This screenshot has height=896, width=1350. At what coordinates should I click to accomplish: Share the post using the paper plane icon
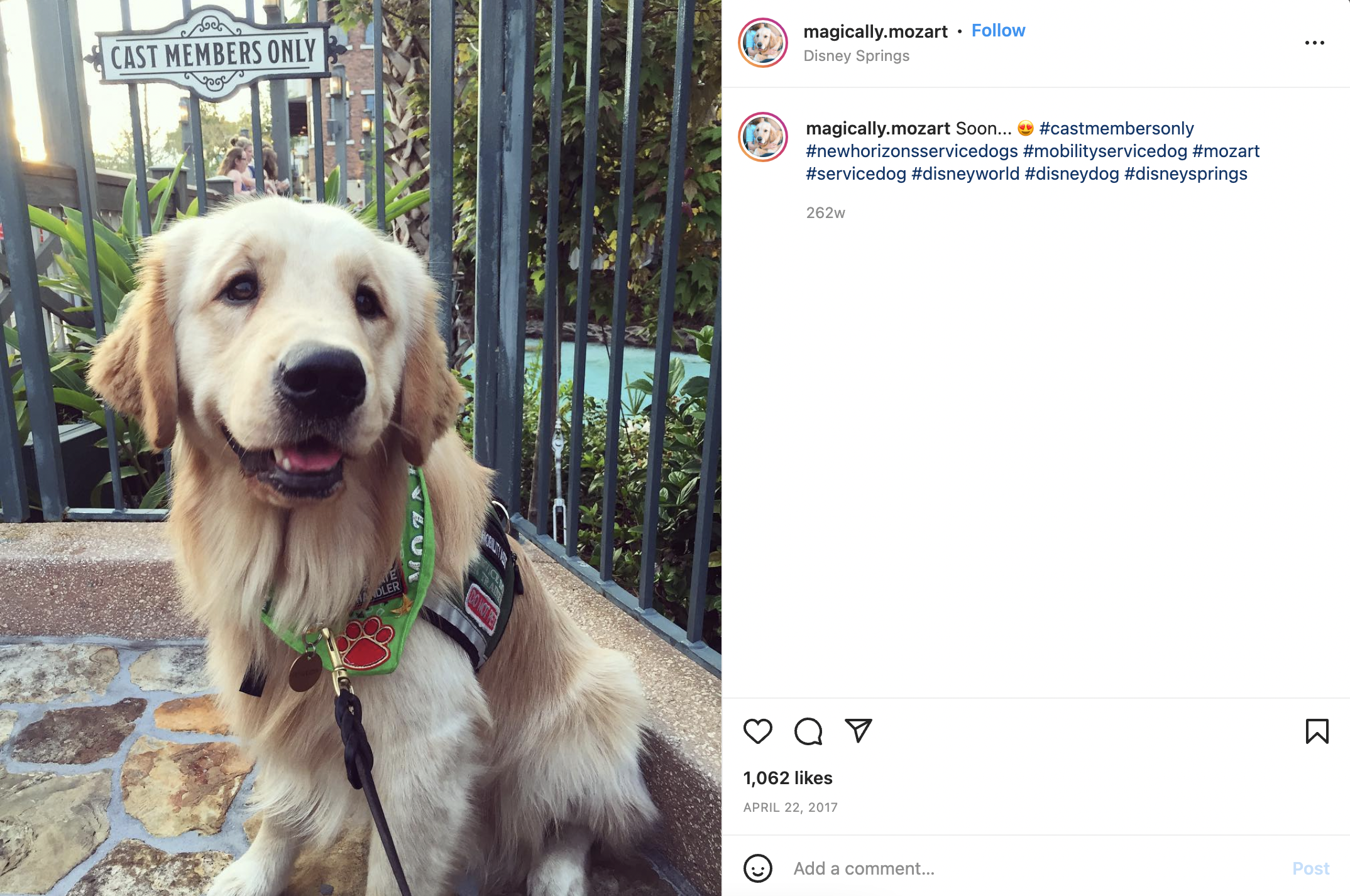point(858,731)
